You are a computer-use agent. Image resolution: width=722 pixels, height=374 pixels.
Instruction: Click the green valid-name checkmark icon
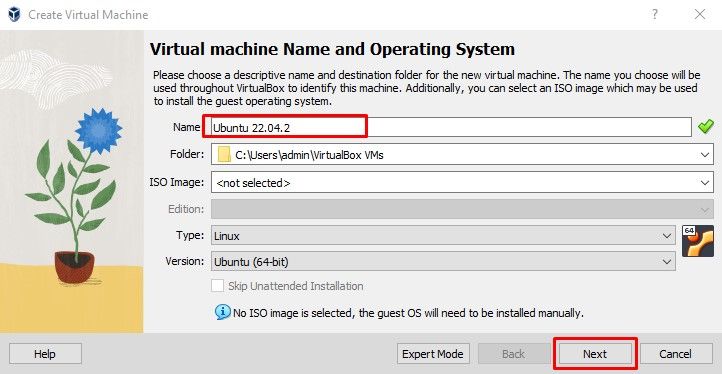pos(705,126)
